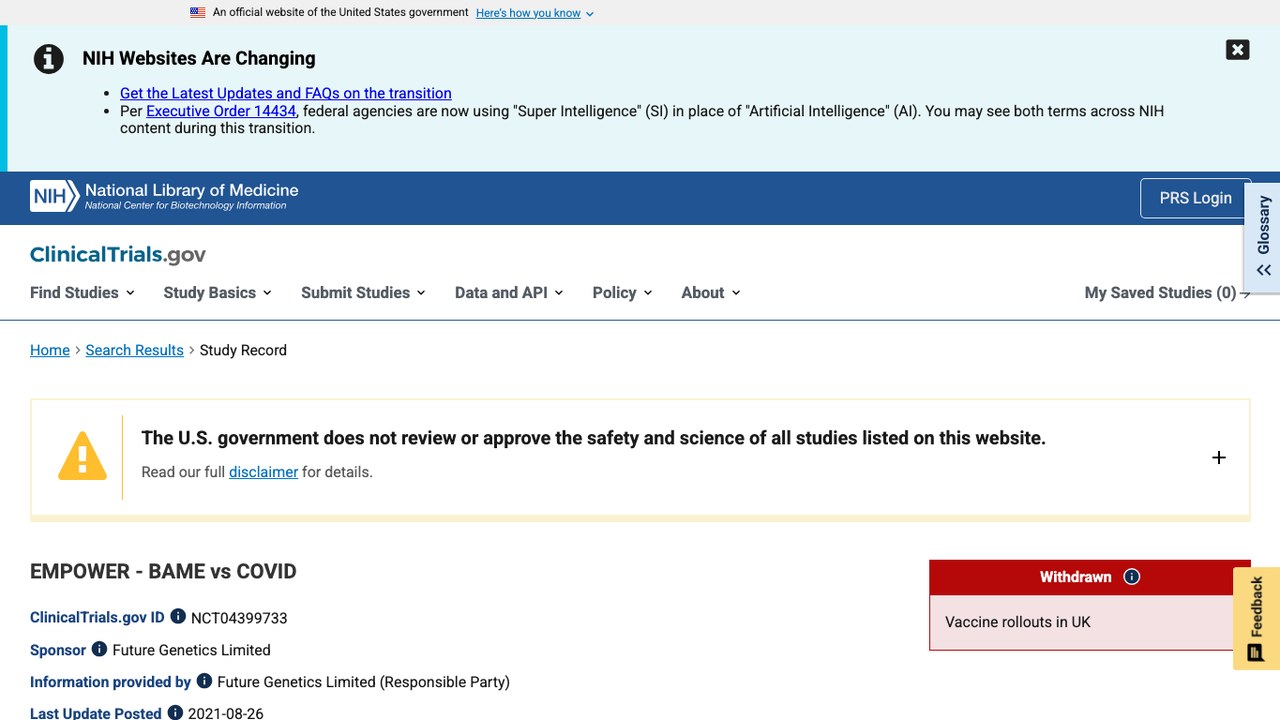Click the info icon next to Information provided by
The height and width of the screenshot is (720, 1280).
[204, 681]
